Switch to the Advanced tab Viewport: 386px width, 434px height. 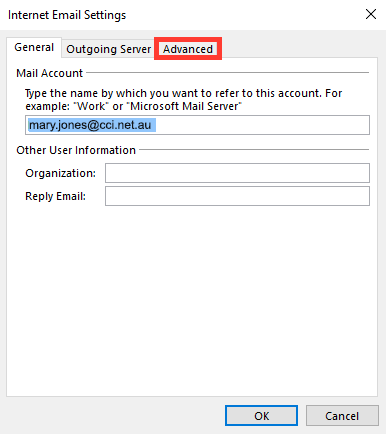188,49
